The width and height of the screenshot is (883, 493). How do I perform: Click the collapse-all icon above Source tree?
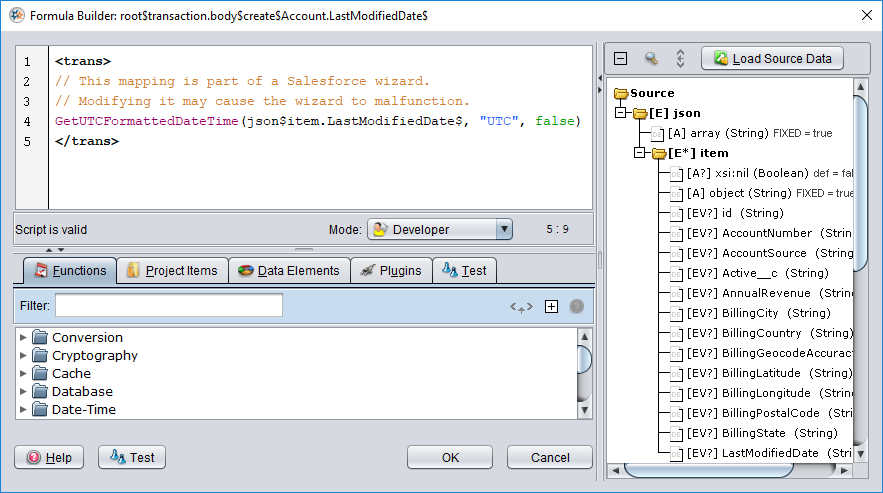coord(621,58)
